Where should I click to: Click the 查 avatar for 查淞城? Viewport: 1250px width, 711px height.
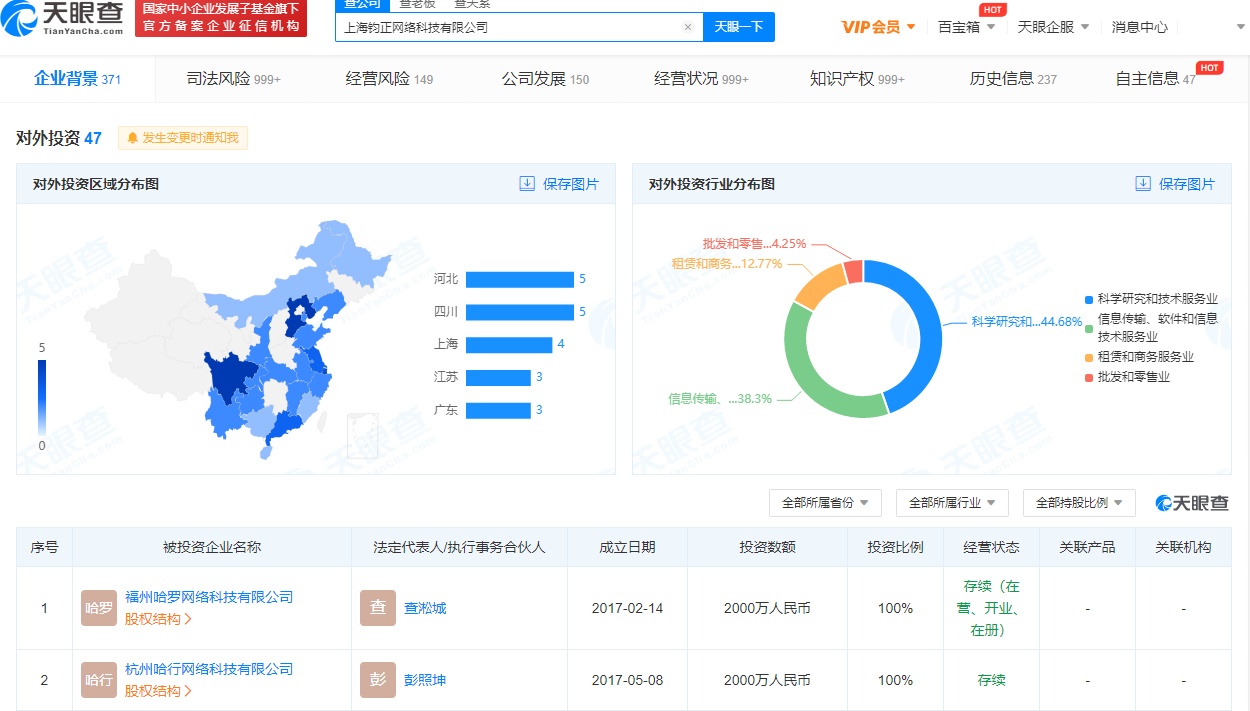[x=377, y=608]
